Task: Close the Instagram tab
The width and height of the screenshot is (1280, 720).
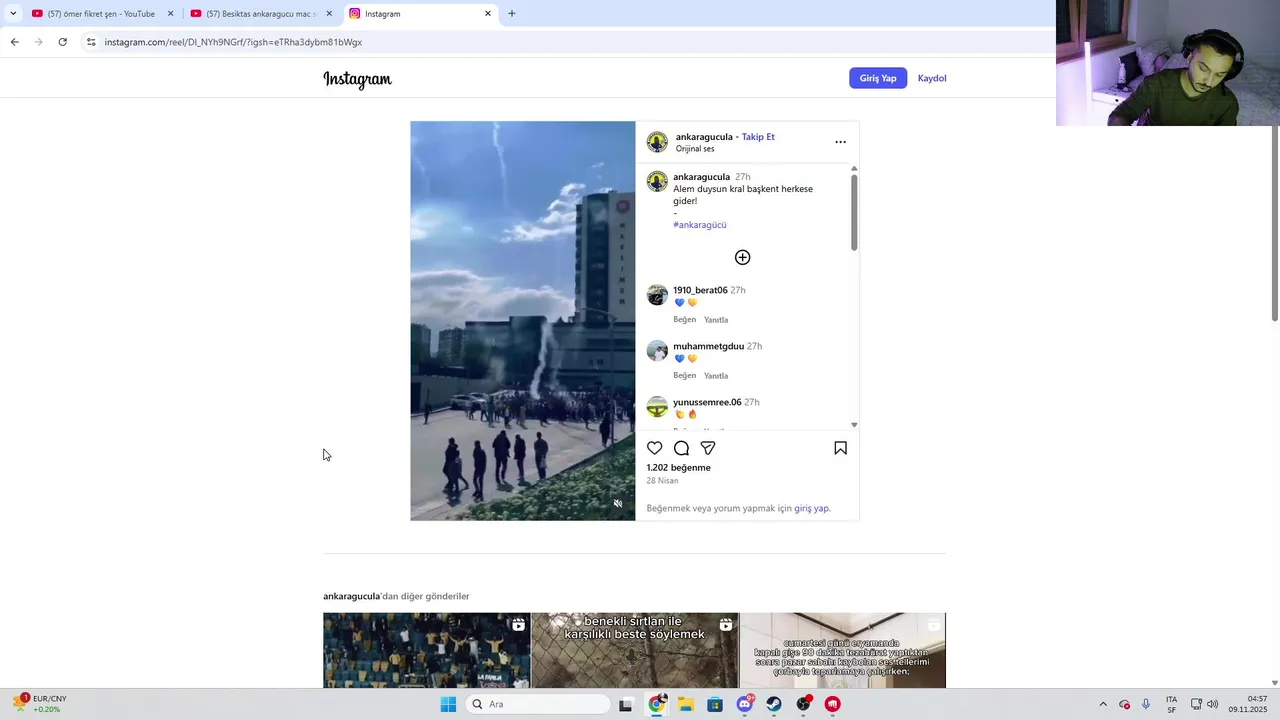Action: pos(488,14)
